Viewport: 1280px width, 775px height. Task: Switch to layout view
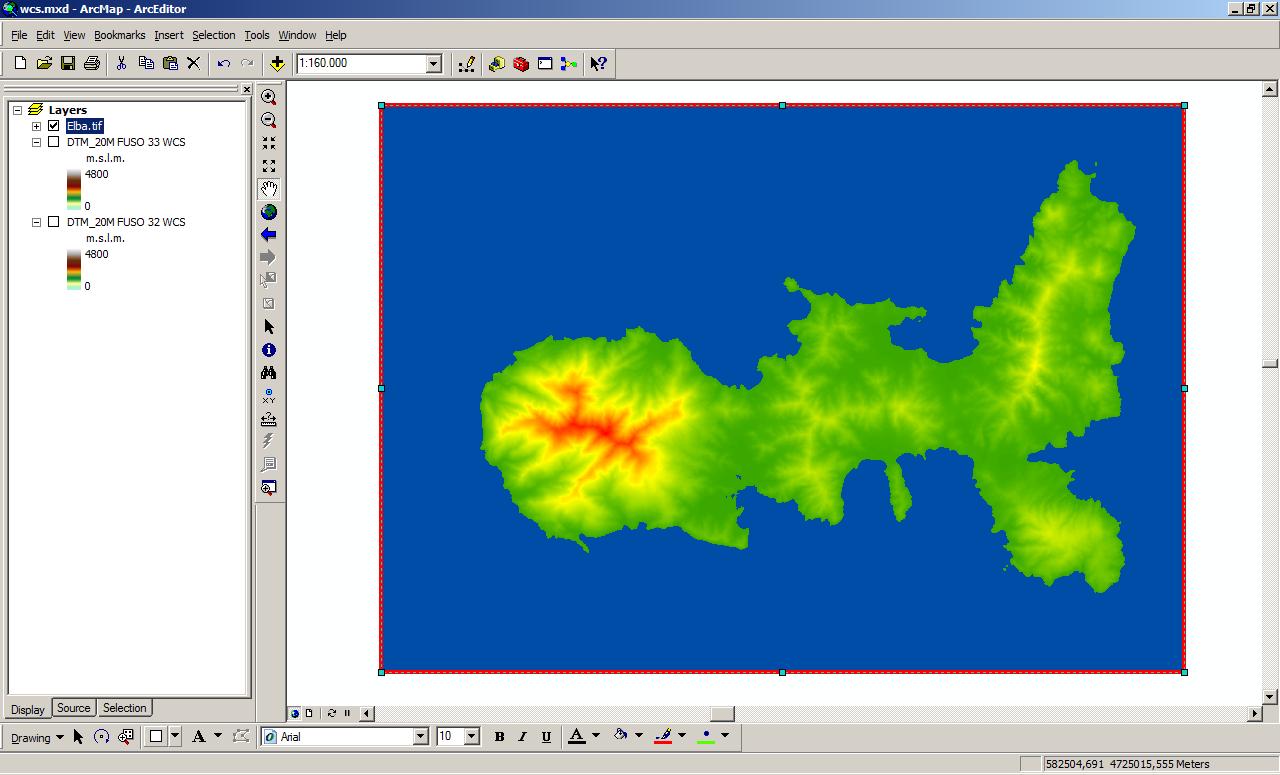click(x=309, y=713)
